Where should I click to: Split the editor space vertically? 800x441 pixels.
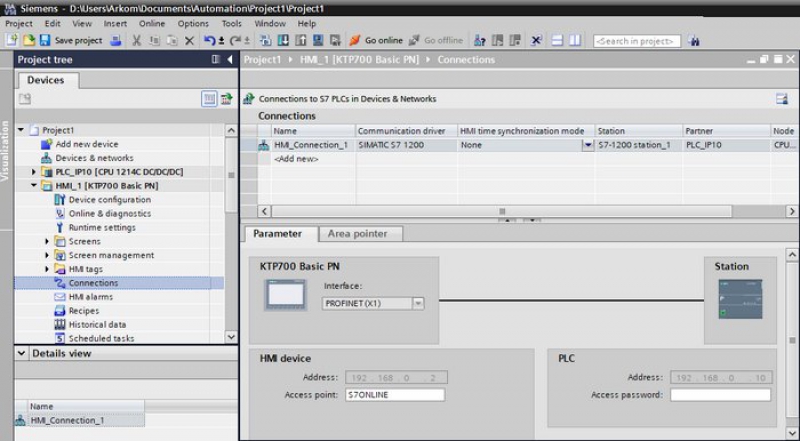click(575, 40)
